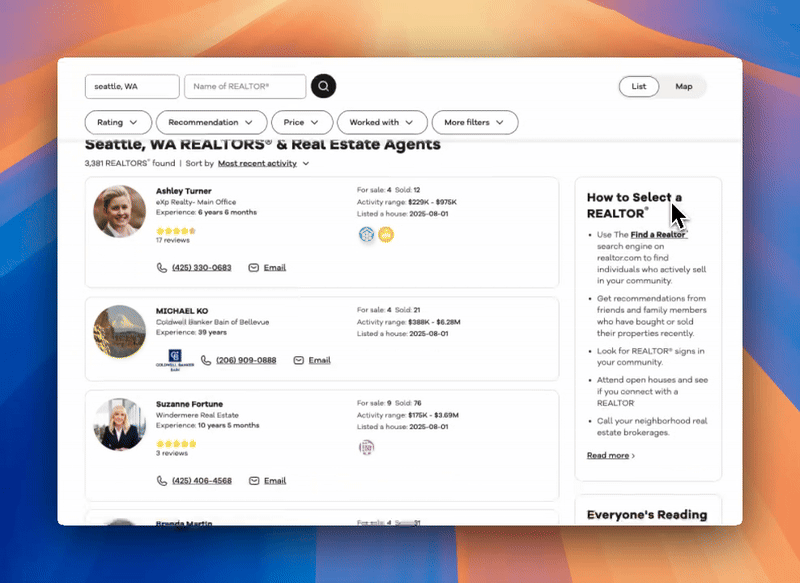
Task: Click Windermere Real Estate text
Action: [x=197, y=415]
